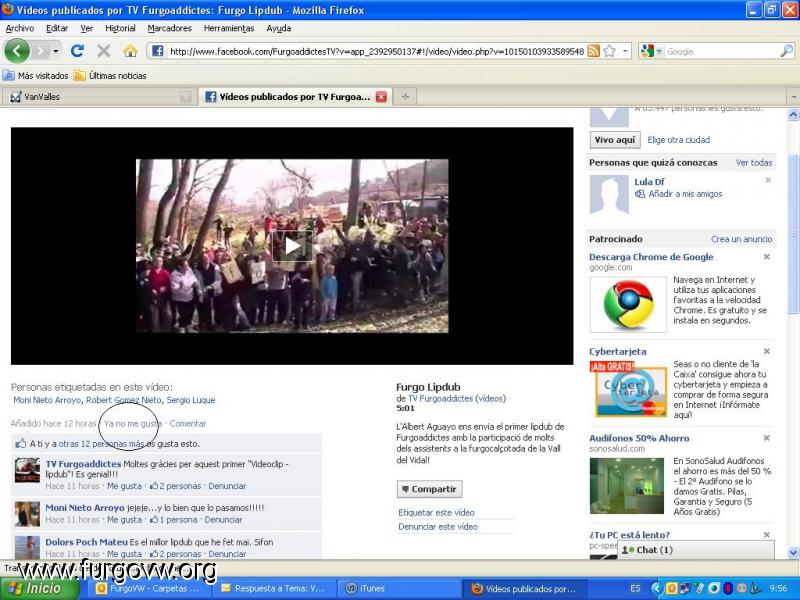Close the Audifonos 50% Ahorro ad
The image size is (800, 600).
click(766, 438)
